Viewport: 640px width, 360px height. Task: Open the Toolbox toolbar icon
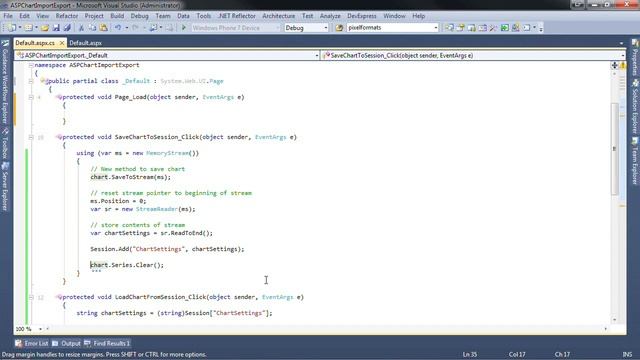493,28
